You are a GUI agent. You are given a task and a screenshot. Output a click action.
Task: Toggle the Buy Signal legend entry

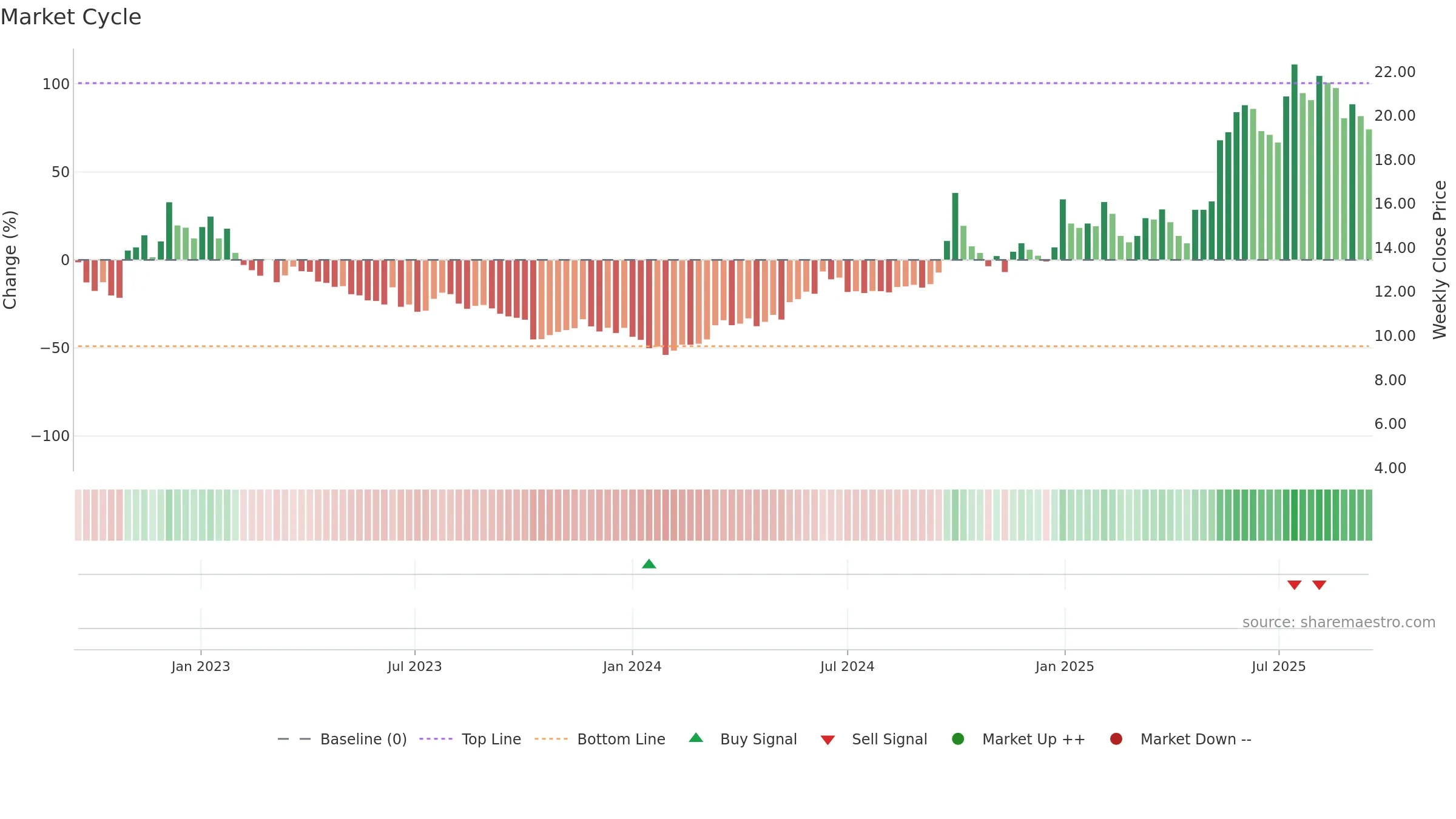[743, 739]
